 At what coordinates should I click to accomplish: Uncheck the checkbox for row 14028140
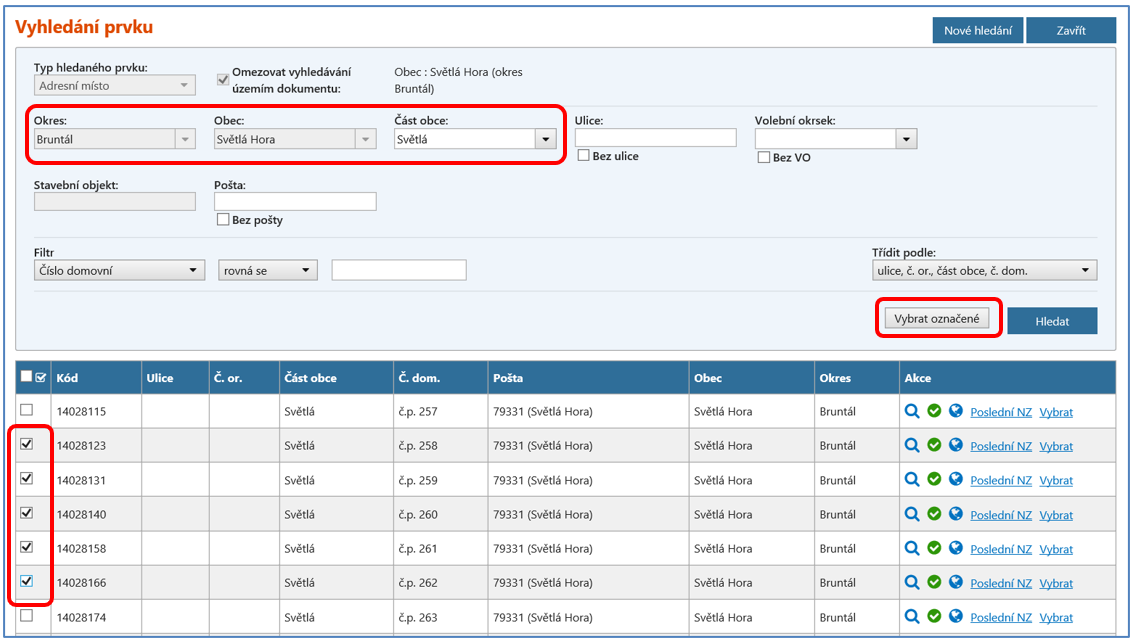click(x=27, y=513)
